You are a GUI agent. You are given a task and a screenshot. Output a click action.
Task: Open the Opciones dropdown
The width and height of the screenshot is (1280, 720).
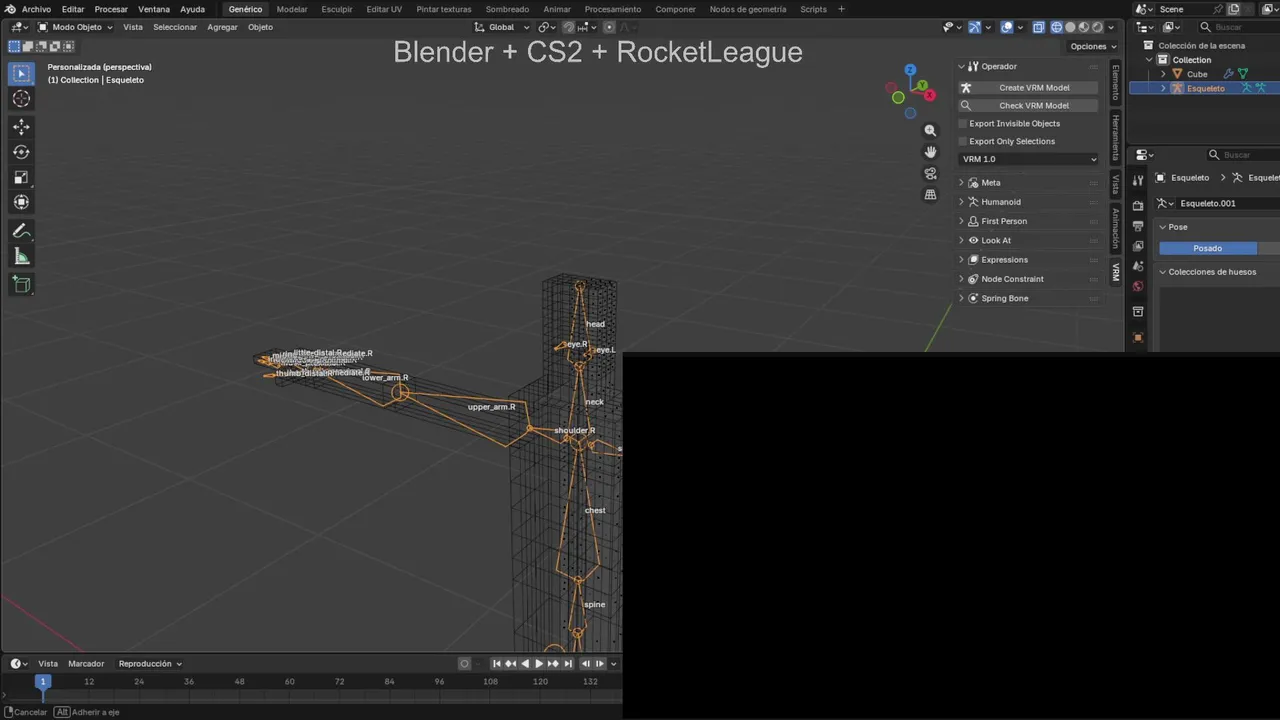[1093, 46]
